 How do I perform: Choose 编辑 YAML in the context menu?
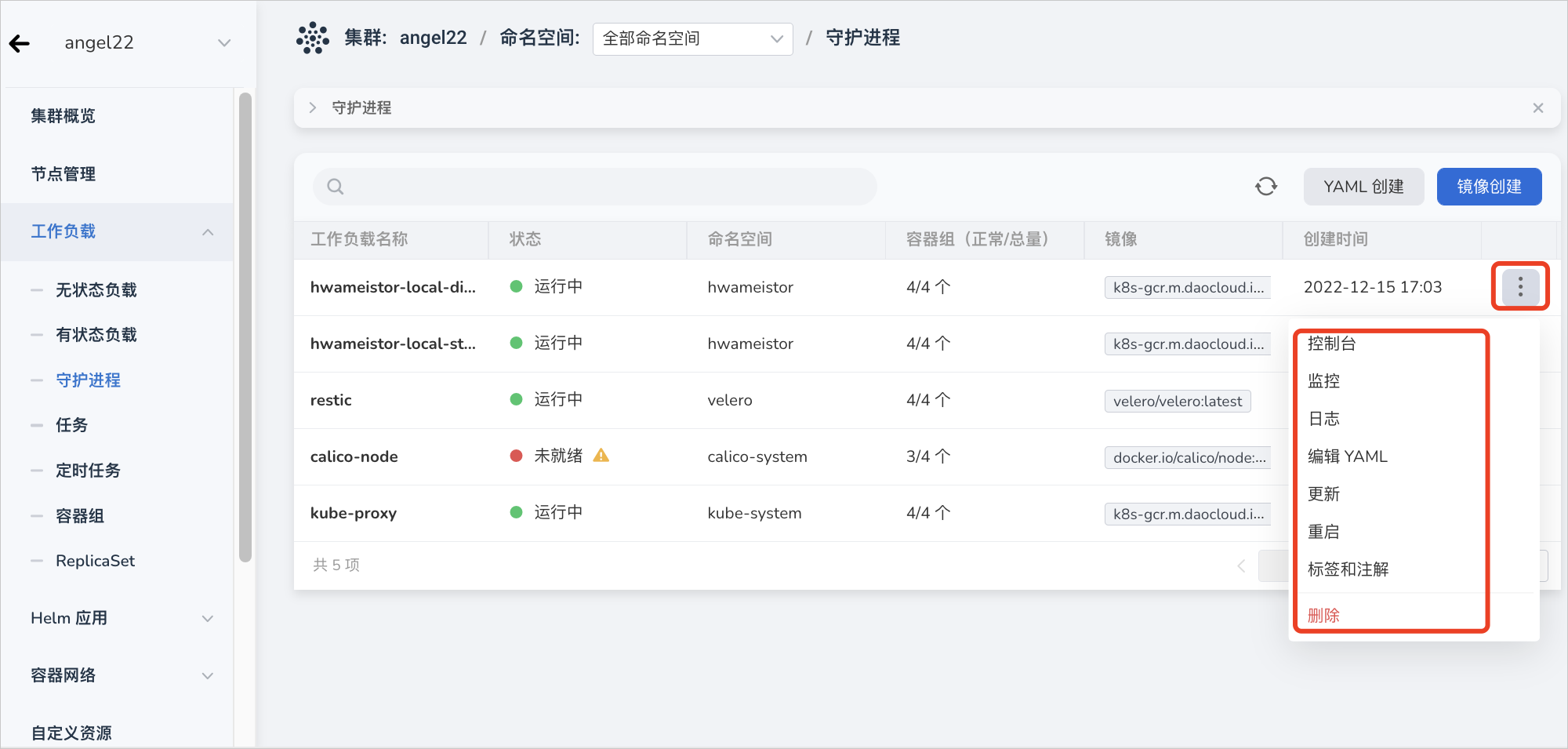pos(1347,456)
